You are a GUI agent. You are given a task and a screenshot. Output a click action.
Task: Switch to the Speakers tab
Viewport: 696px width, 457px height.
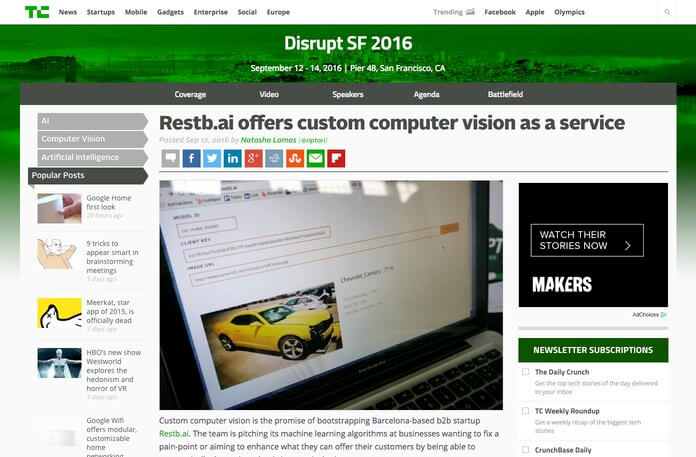348,94
